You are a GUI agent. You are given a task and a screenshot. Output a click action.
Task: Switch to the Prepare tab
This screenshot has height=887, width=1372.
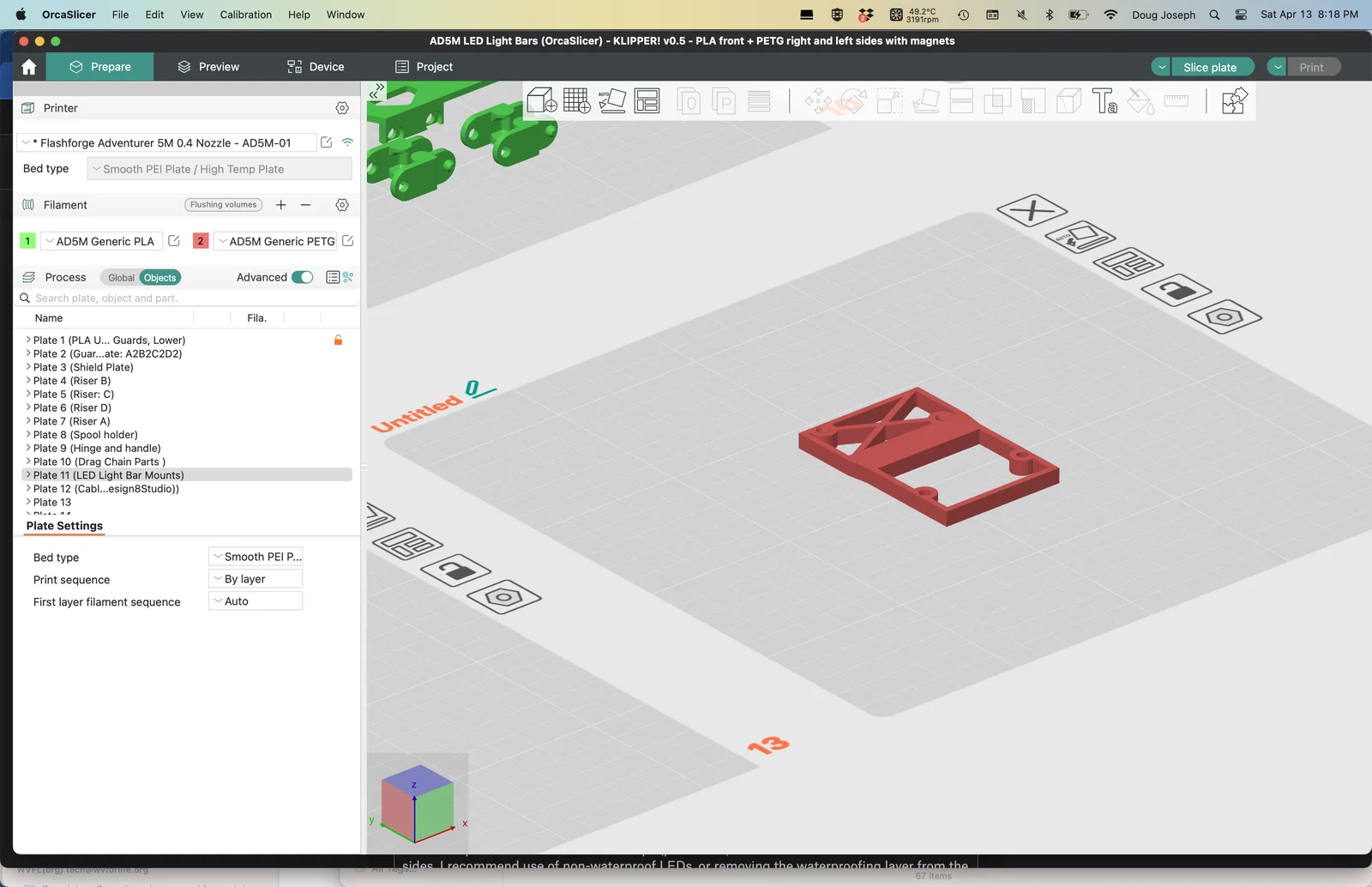click(100, 67)
